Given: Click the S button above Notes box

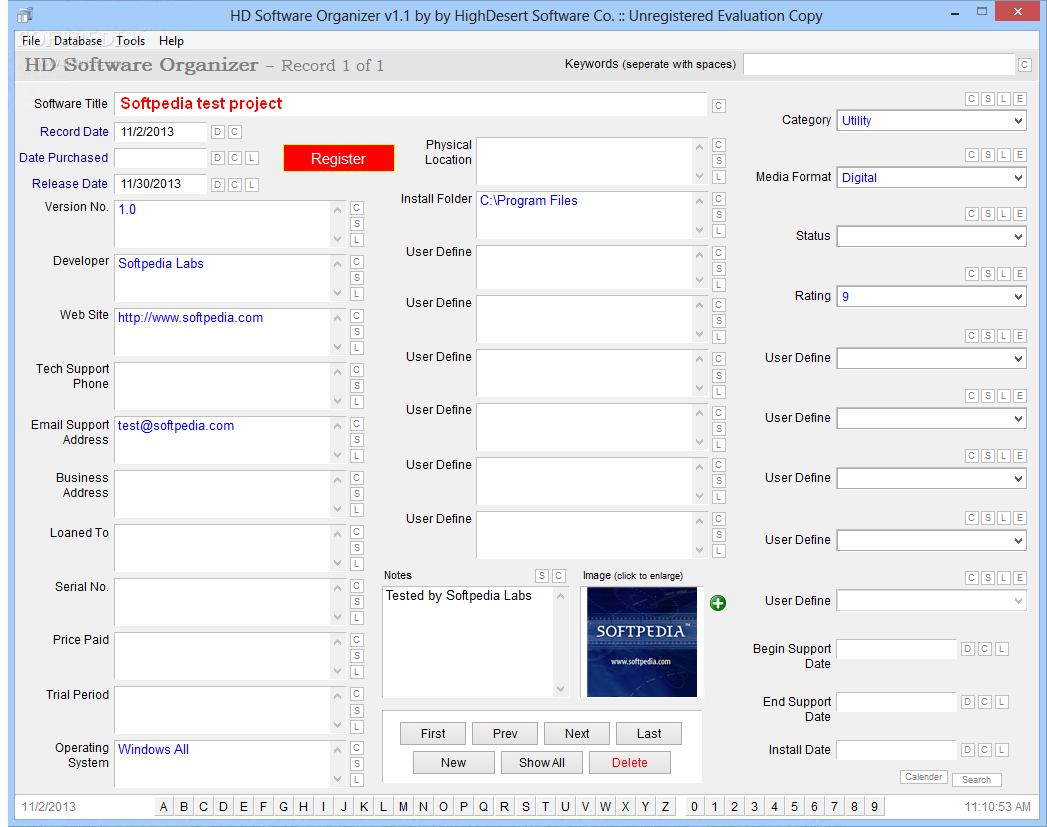Looking at the screenshot, I should (542, 576).
